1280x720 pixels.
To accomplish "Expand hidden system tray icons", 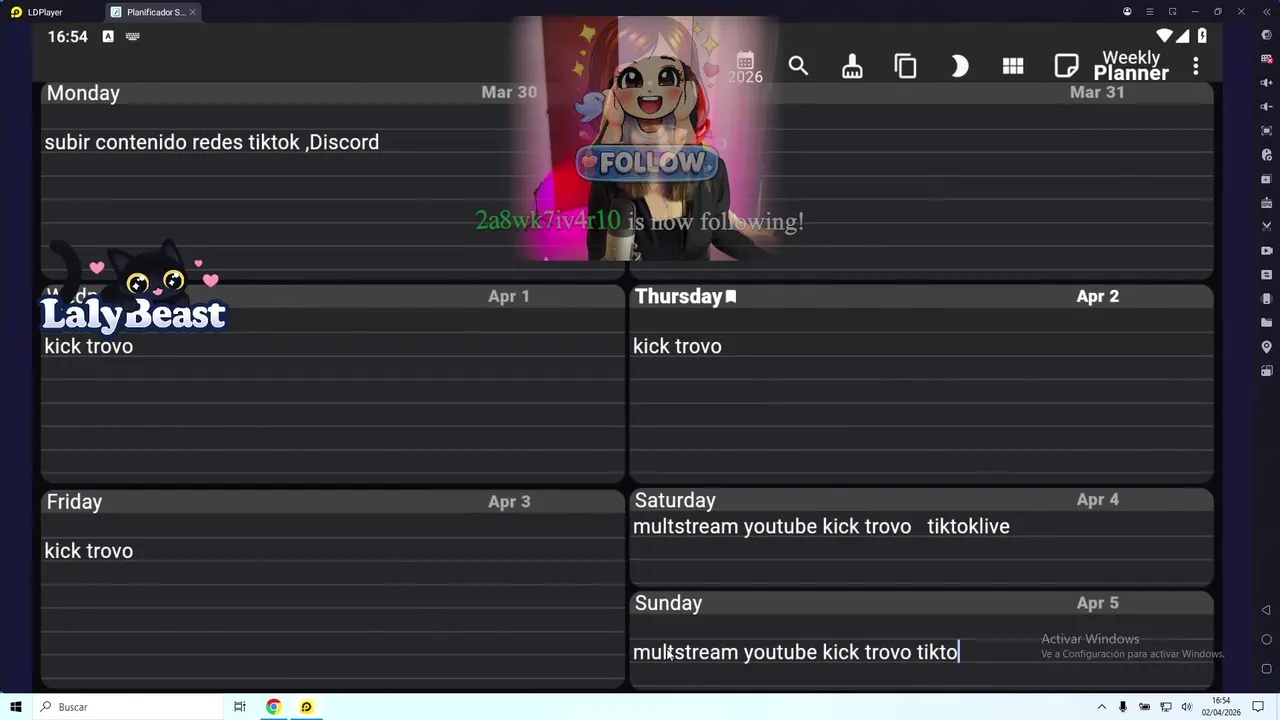I will (x=1102, y=707).
